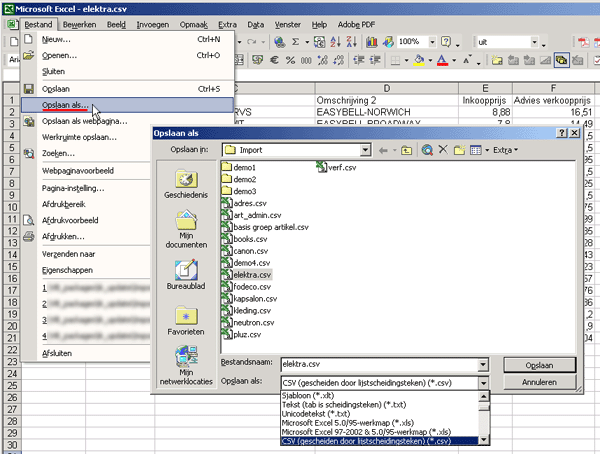Screen dimensions: 600x454
Task: Open the Chart Wizard icon
Action: 371,42
